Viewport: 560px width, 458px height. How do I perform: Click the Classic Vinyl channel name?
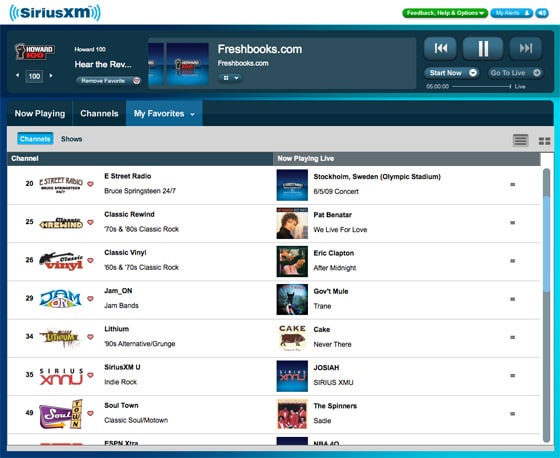pyautogui.click(x=125, y=253)
